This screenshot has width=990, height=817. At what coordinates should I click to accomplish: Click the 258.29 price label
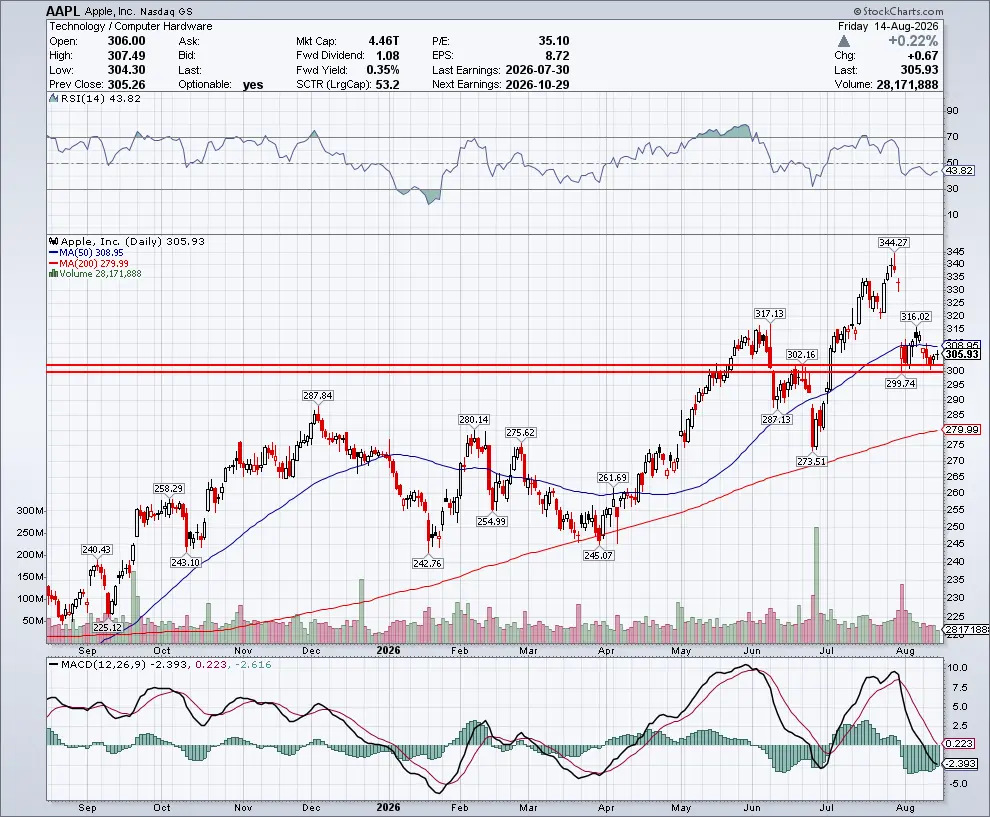[x=169, y=489]
